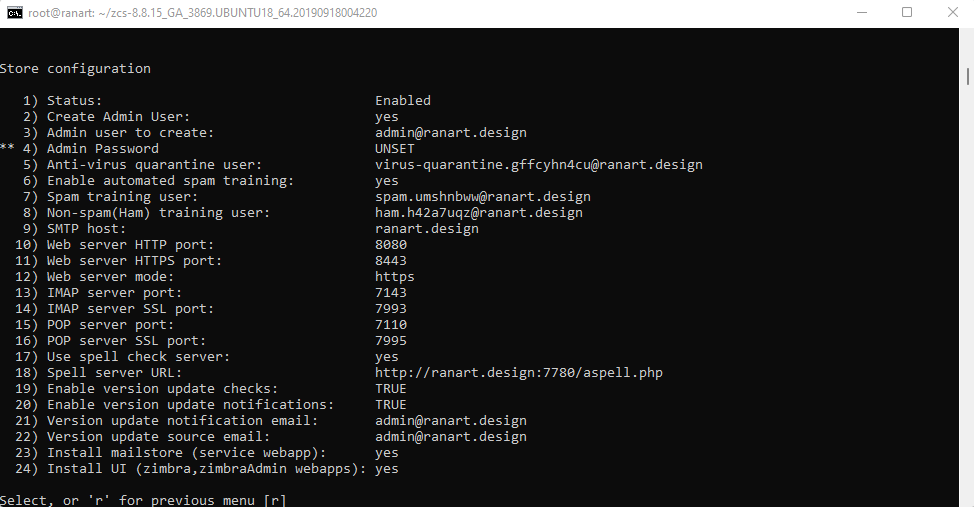Click 'POP server SSL port:' label

pos(126,341)
